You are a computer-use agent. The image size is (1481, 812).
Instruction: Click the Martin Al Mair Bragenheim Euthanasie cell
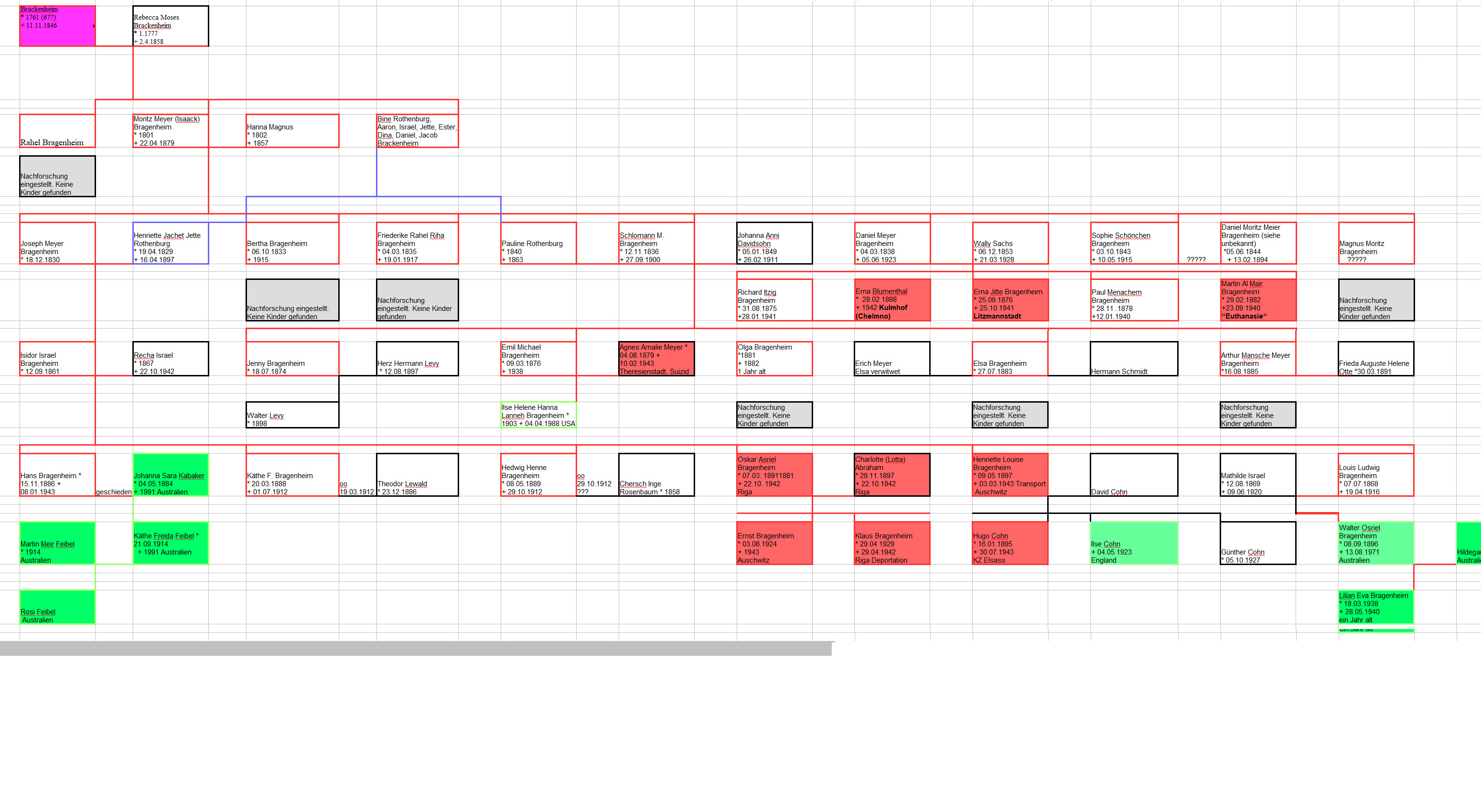(x=1258, y=300)
